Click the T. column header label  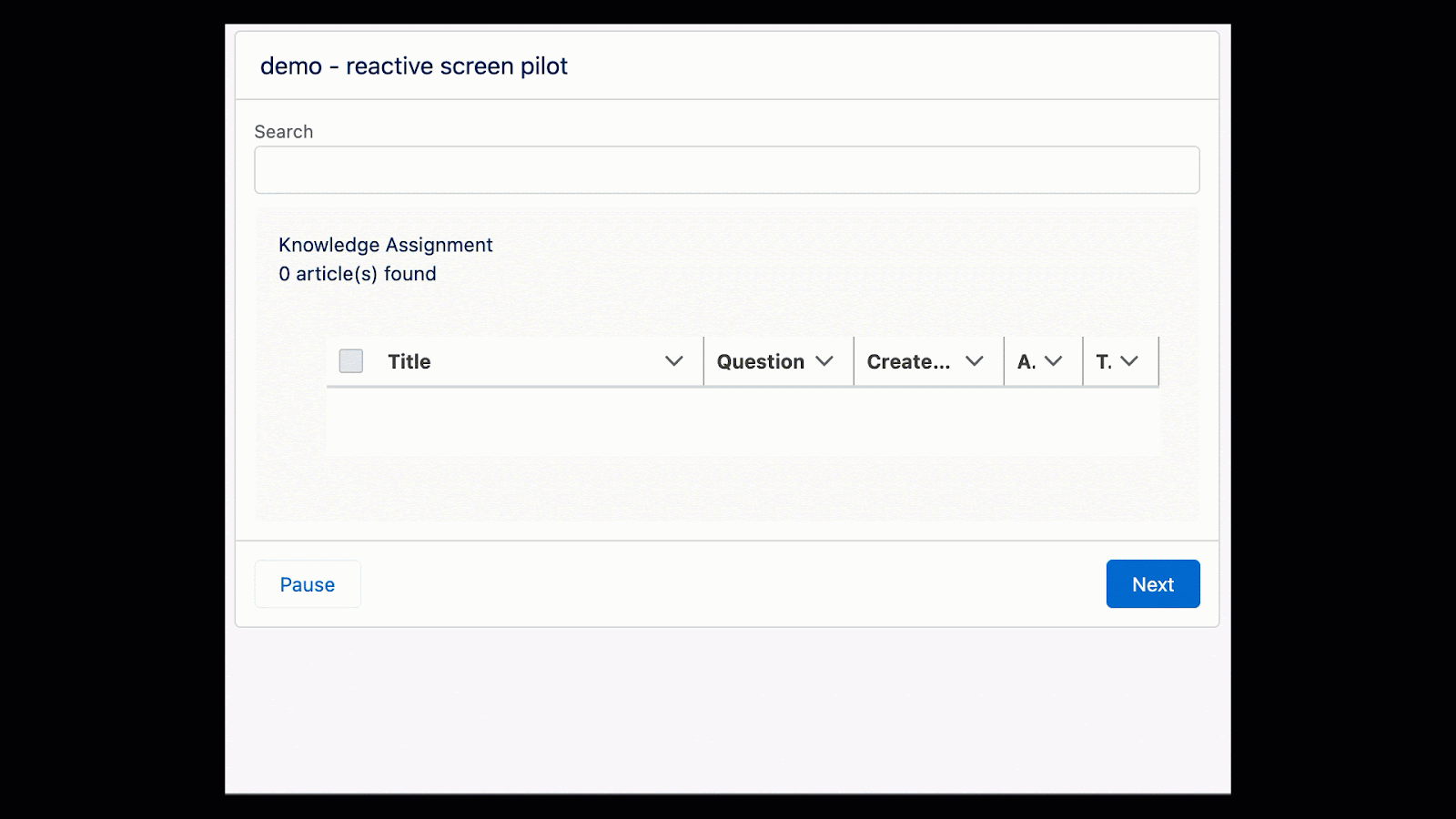(x=1103, y=361)
